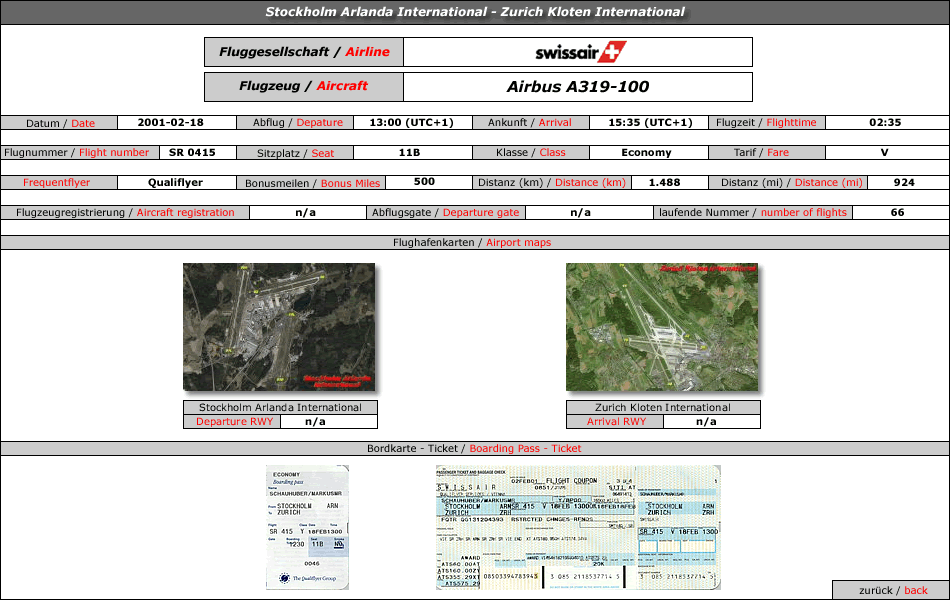Viewport: 950px width, 600px height.
Task: Click the laufende Nummer / number of flights label
Action: coord(752,213)
